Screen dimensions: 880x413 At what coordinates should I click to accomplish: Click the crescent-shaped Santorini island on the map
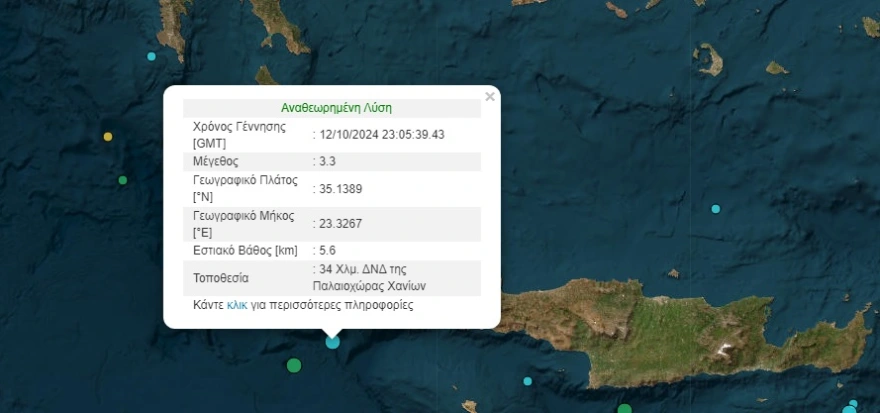coord(709,59)
